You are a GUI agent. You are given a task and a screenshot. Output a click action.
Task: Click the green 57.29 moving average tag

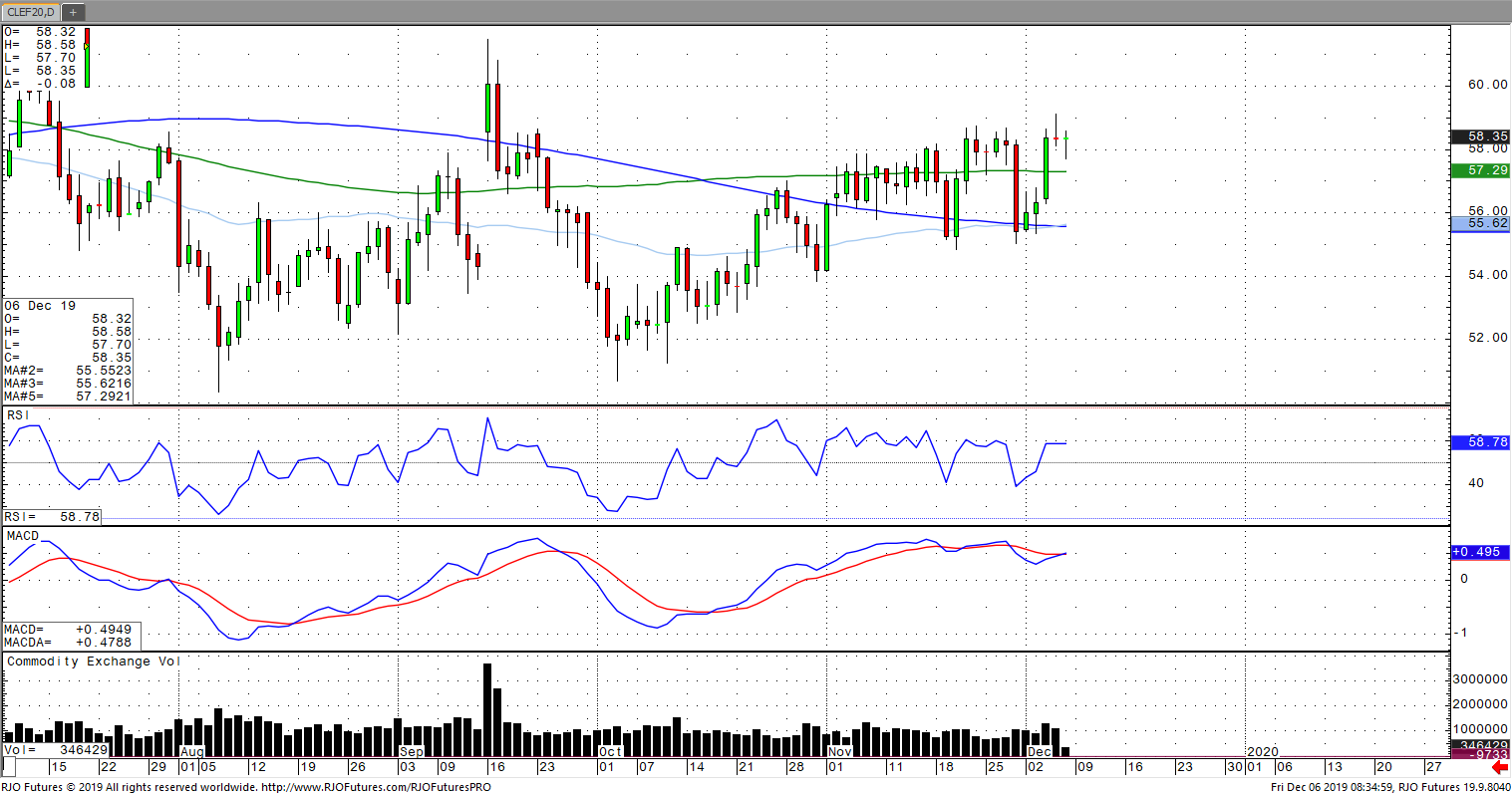(1480, 171)
